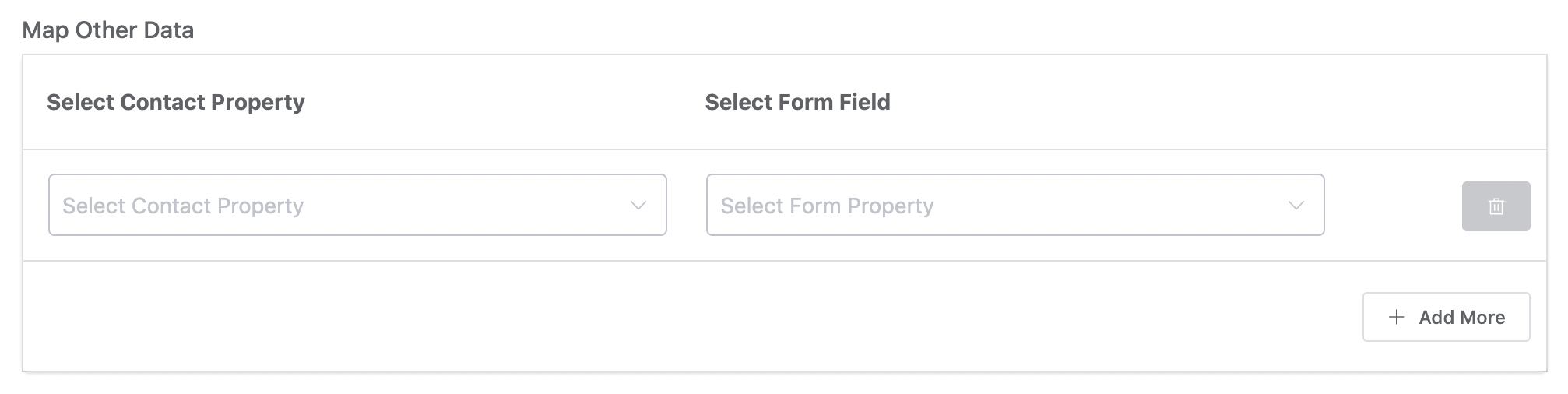Open the Select Form Property dropdown
Screen dimensions: 1568x394
[1015, 205]
